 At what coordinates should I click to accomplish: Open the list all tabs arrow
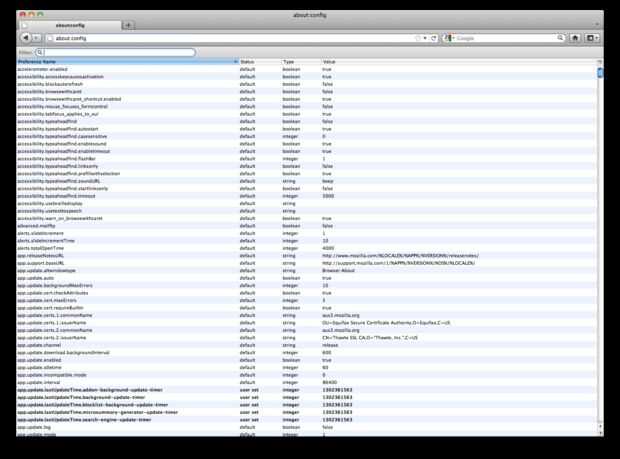(597, 25)
